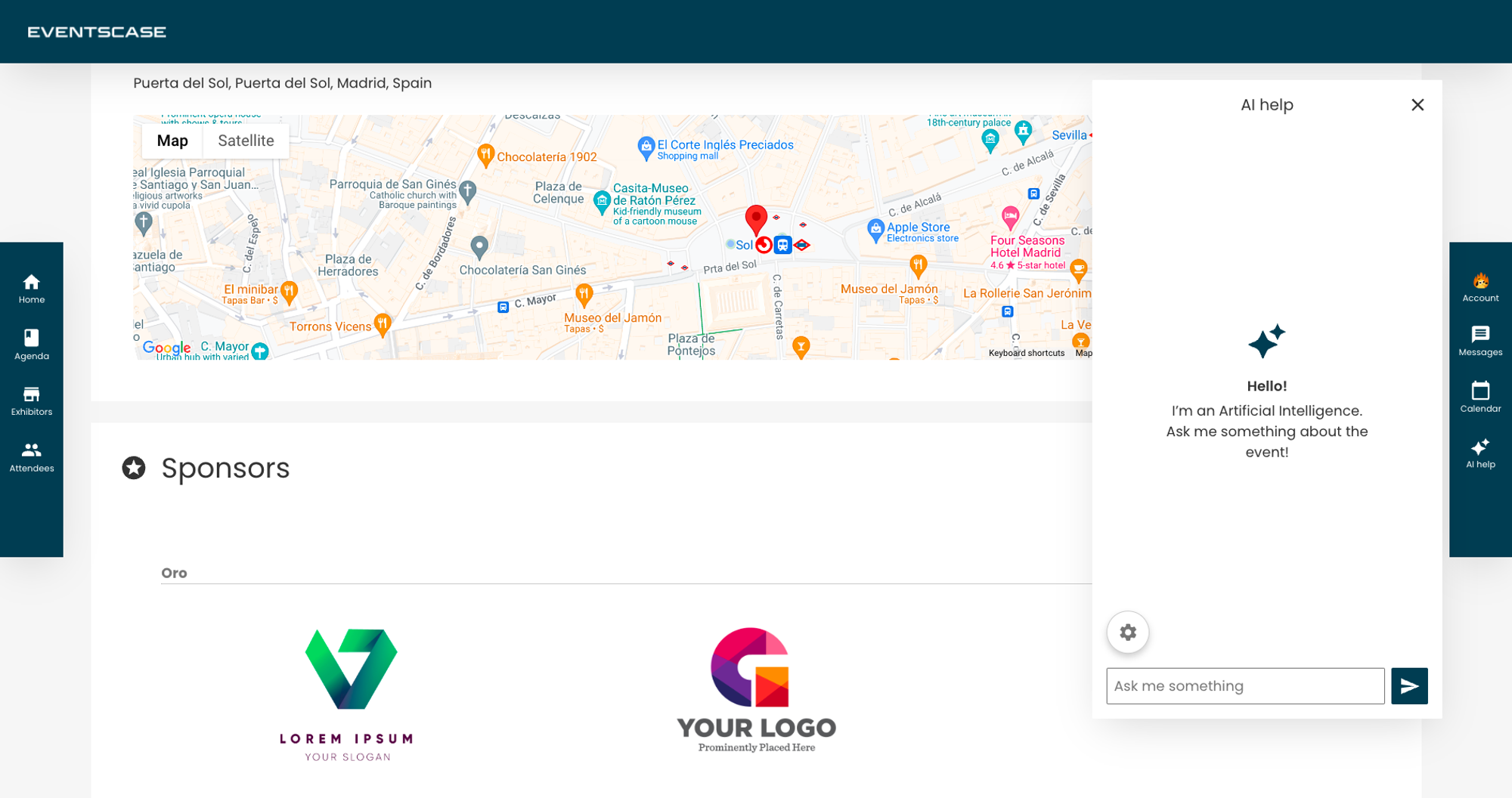This screenshot has width=1512, height=798.
Task: Open the Exhibitors page
Action: 31,401
